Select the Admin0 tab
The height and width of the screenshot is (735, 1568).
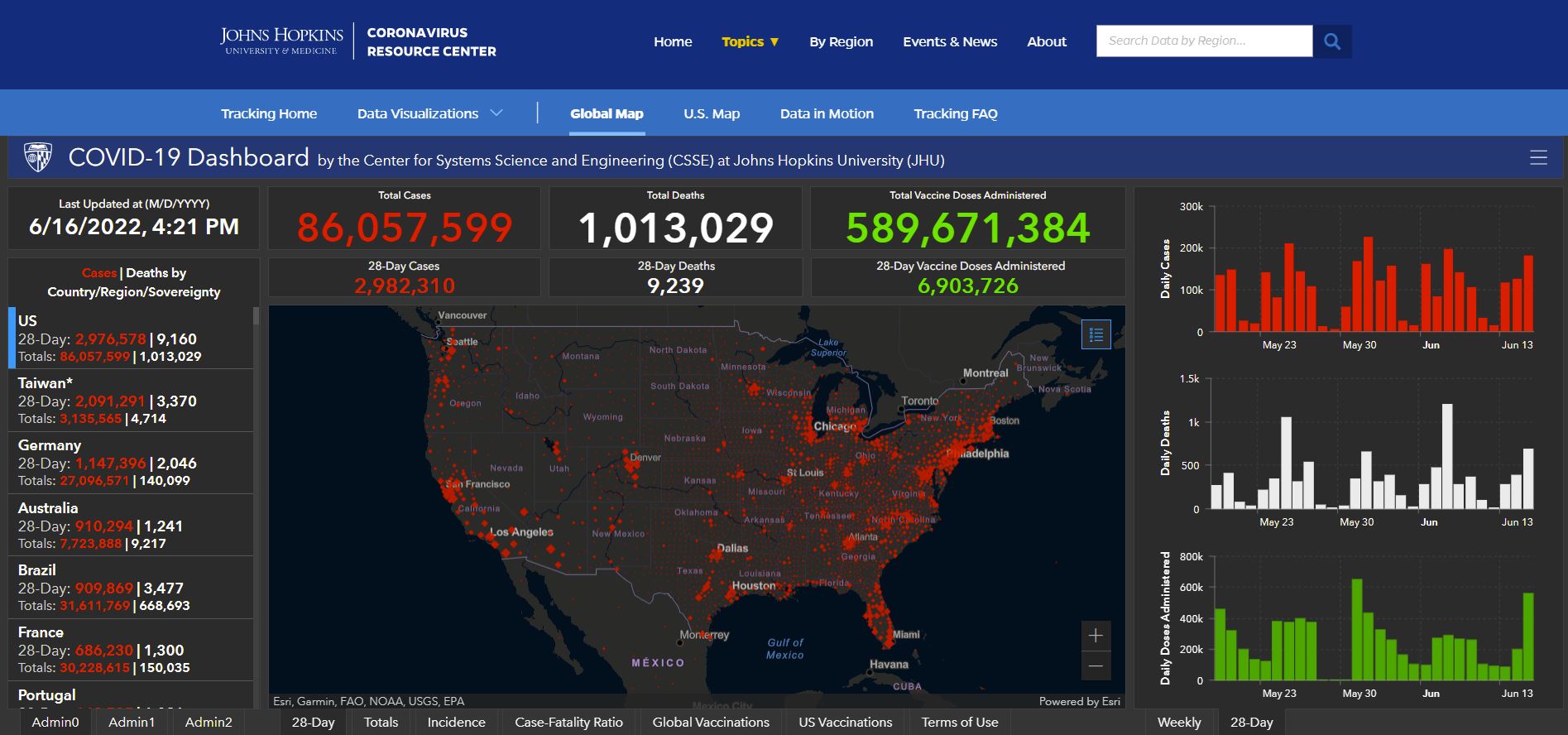pos(55,722)
